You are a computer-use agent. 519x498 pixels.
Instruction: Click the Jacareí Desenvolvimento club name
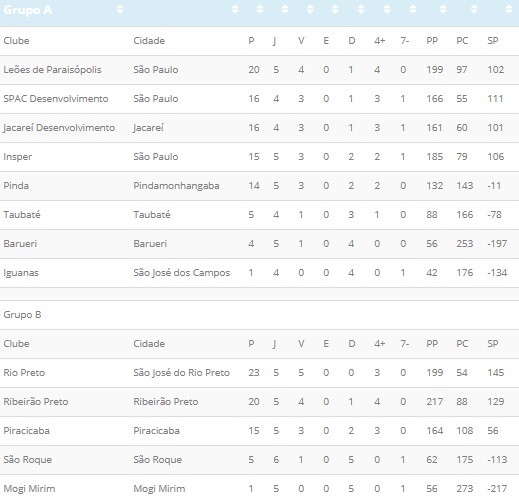pos(59,128)
